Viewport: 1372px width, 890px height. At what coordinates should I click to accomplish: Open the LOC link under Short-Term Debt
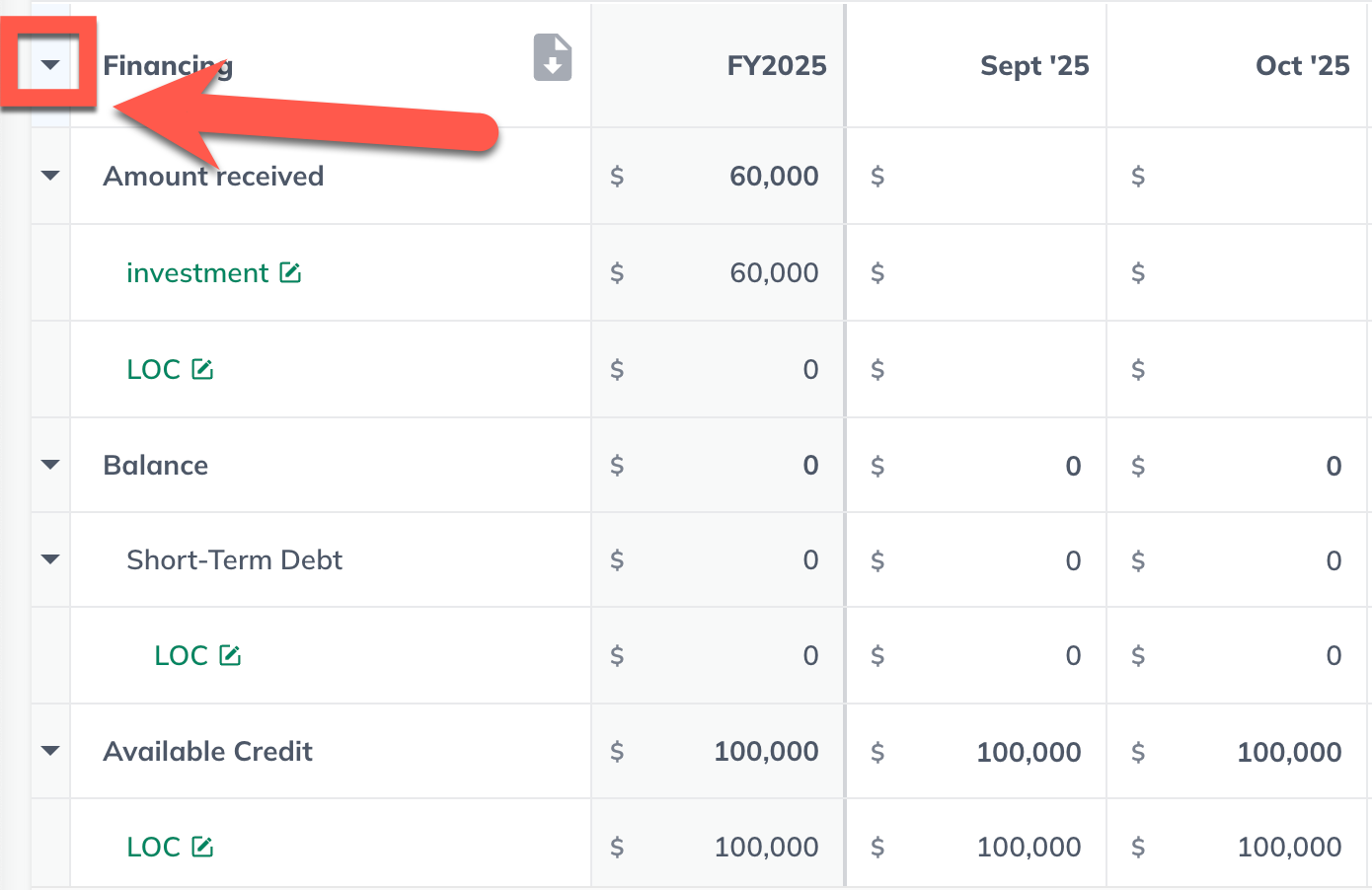pyautogui.click(x=181, y=655)
